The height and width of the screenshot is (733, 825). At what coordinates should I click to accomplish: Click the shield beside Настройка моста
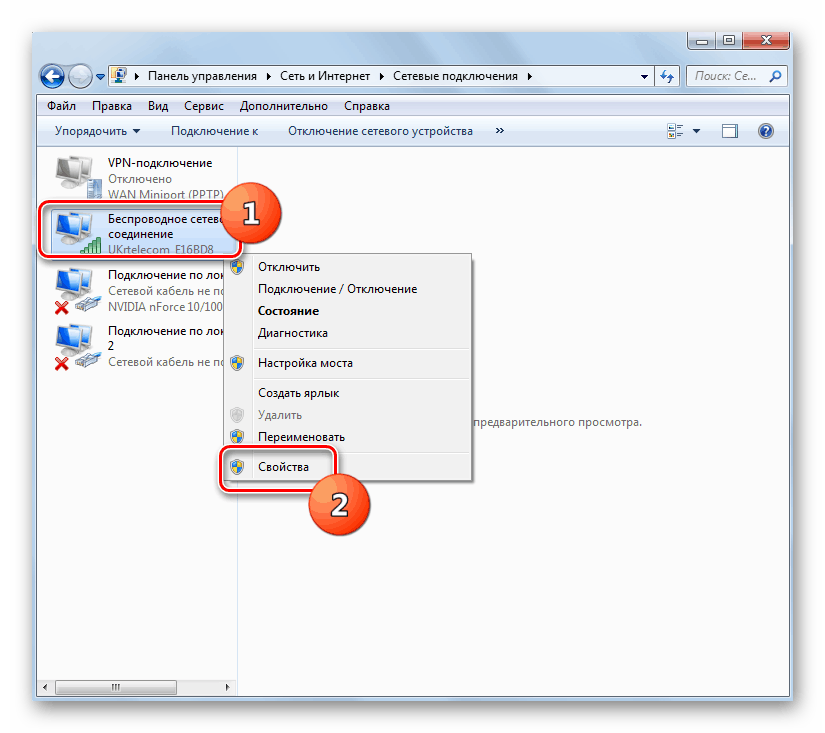click(x=237, y=363)
